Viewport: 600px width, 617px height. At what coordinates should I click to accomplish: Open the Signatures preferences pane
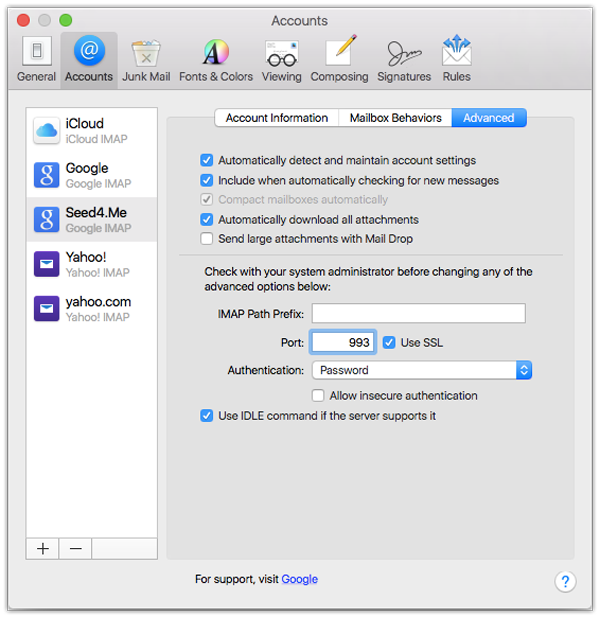(x=404, y=59)
